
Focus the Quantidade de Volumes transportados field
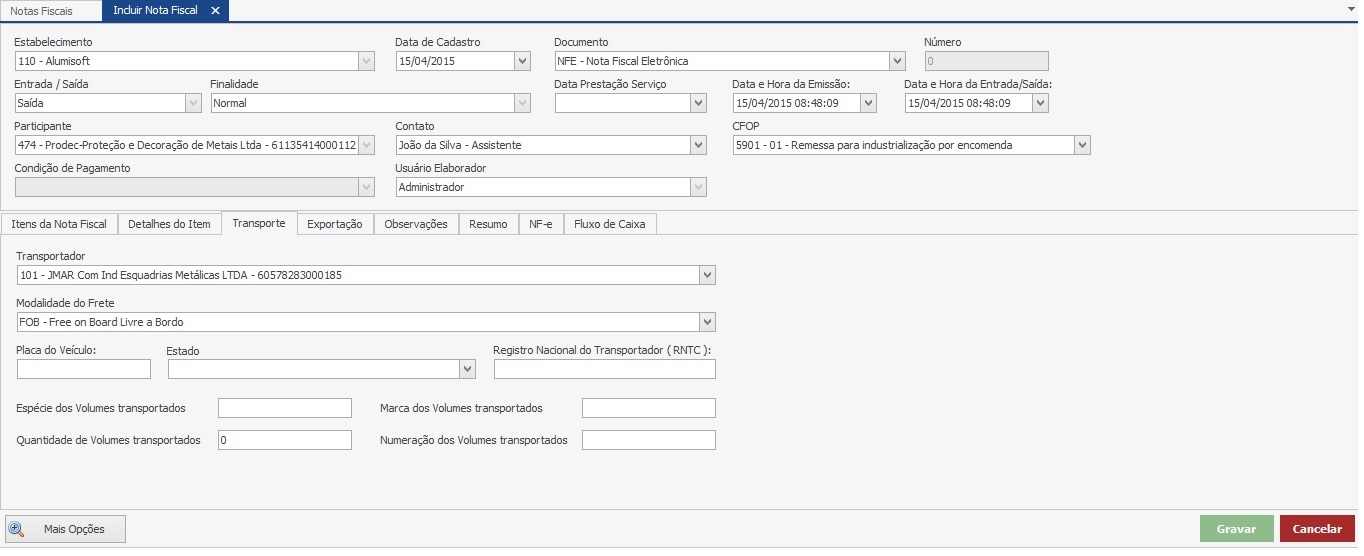pyautogui.click(x=285, y=440)
